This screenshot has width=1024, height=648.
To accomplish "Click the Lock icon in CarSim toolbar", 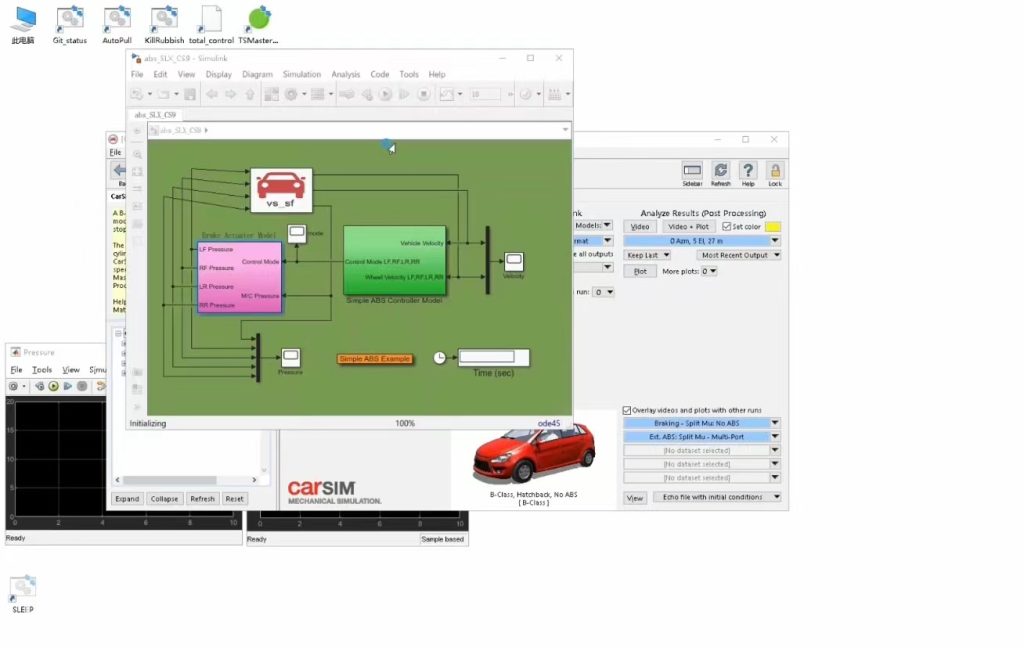I will 775,170.
